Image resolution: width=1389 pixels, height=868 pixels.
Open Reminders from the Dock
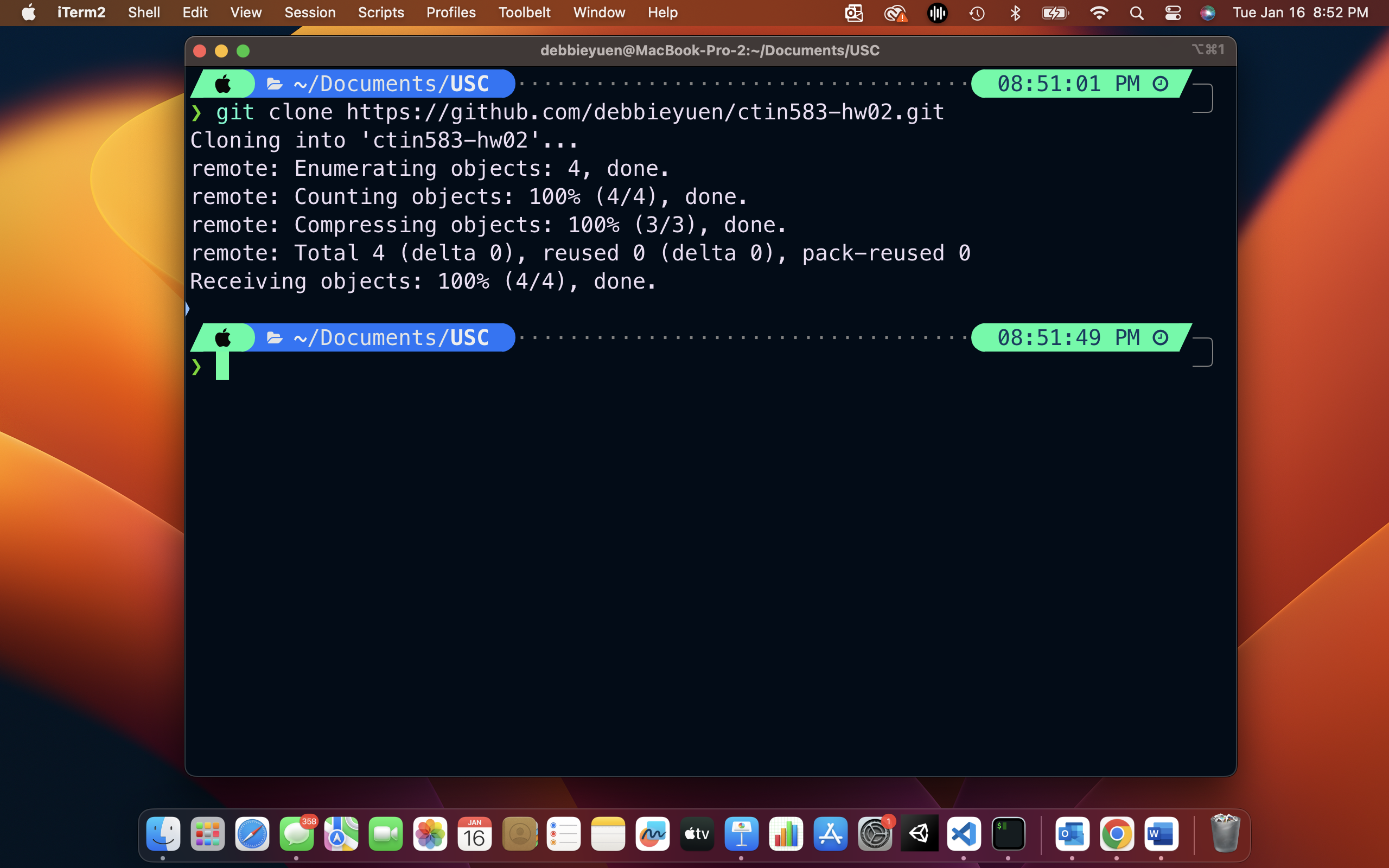[564, 834]
